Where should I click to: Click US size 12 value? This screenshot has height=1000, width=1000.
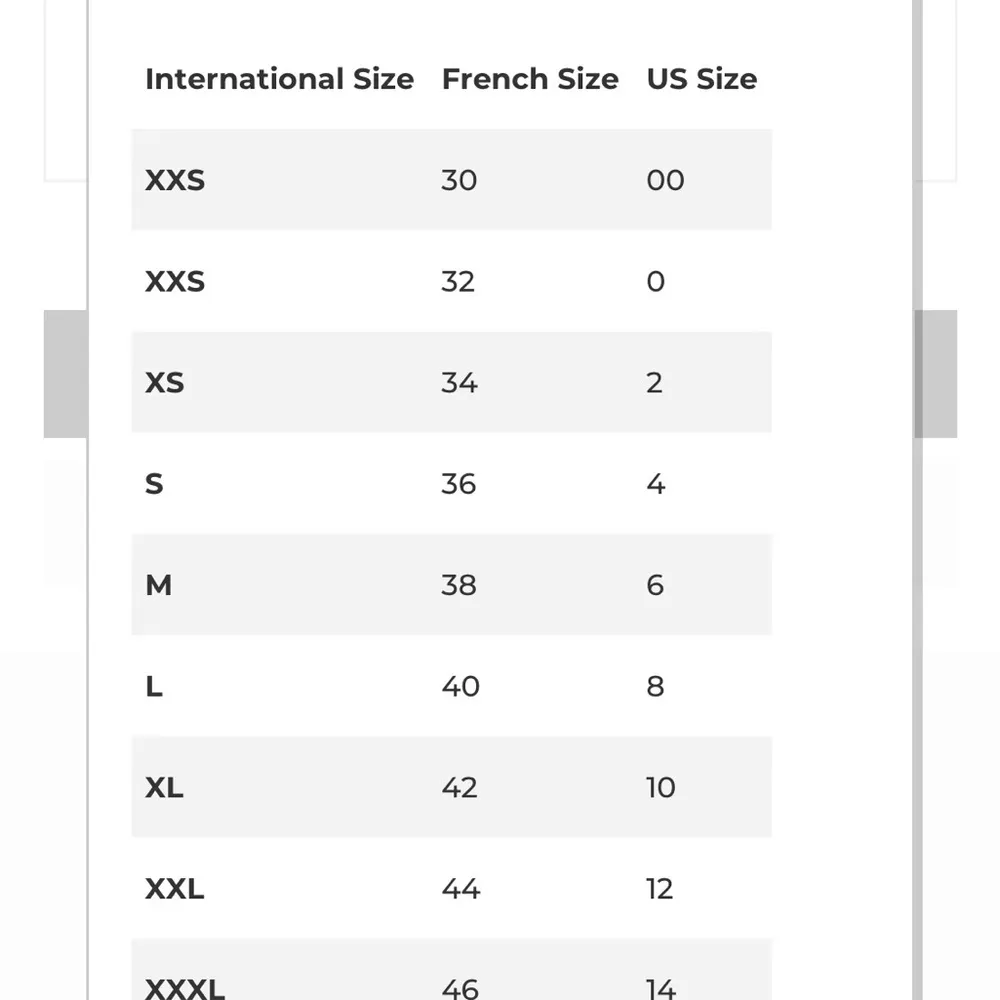(660, 888)
